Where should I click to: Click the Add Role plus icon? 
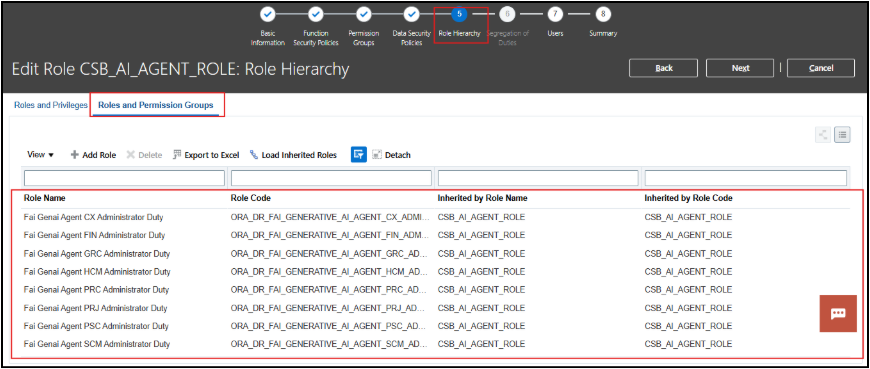[74, 155]
